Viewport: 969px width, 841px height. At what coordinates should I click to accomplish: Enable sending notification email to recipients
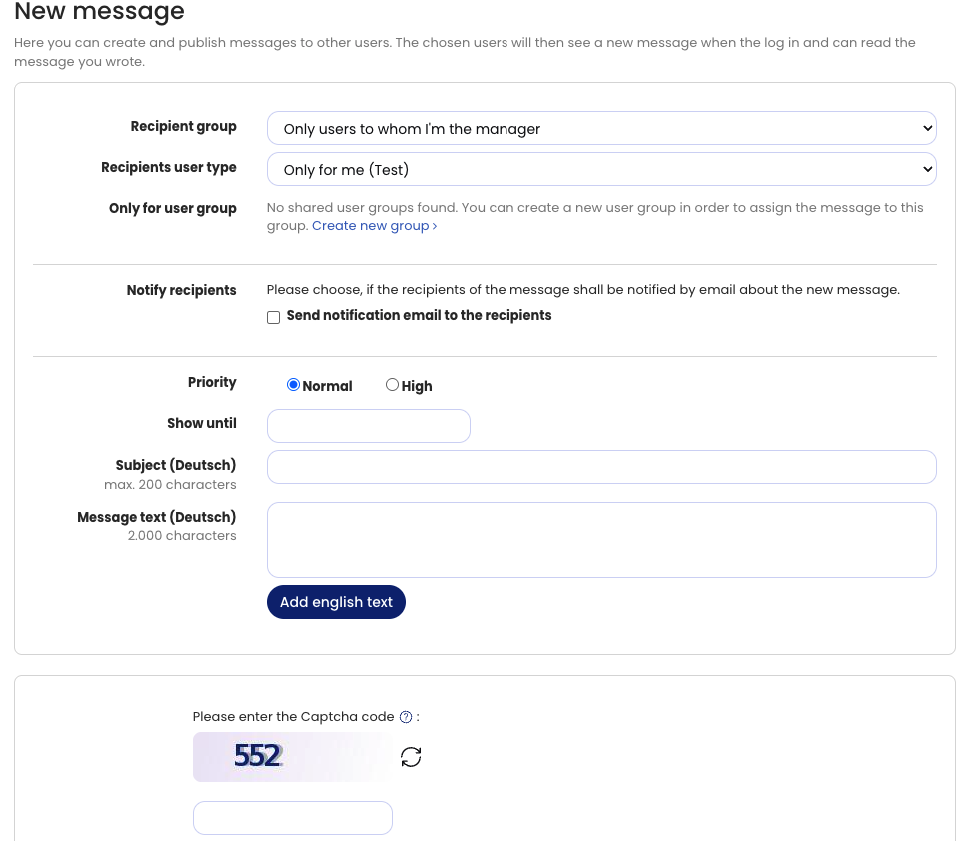click(273, 317)
